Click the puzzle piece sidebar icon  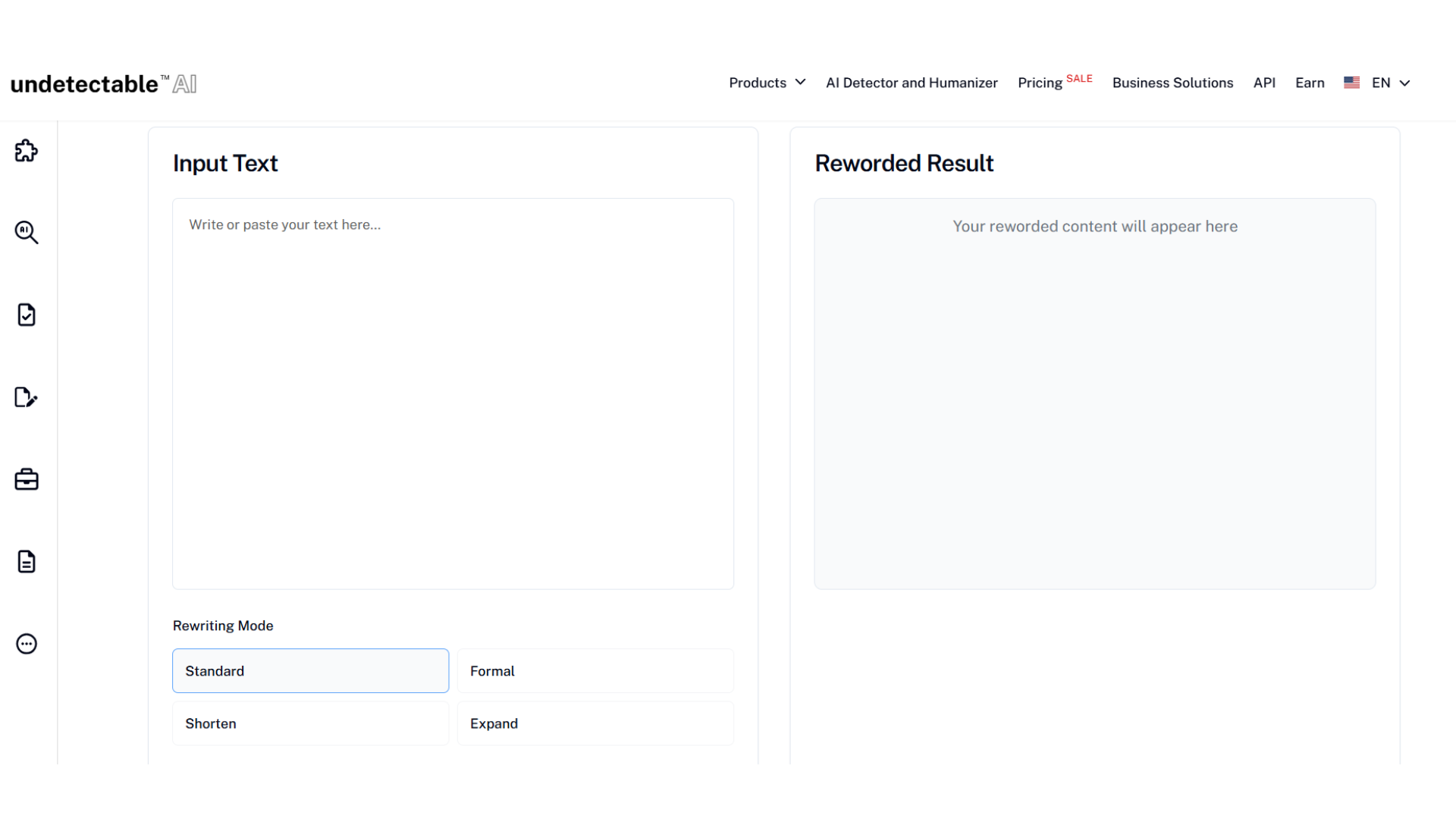[27, 151]
